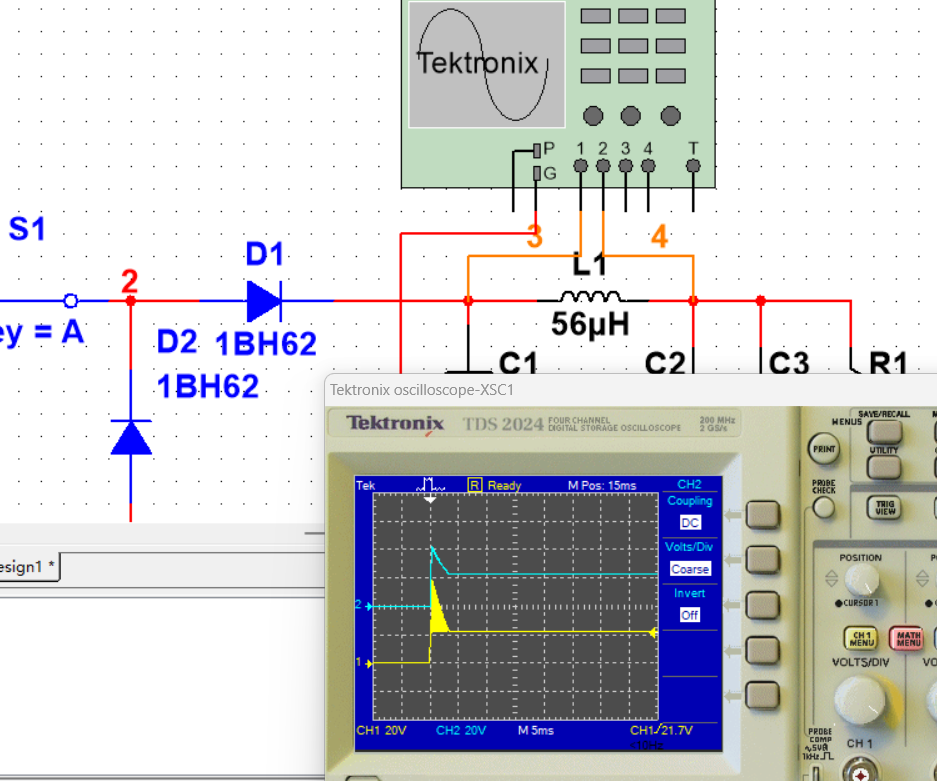The height and width of the screenshot is (781, 937).
Task: Click the orange net label 3
Action: click(x=535, y=236)
